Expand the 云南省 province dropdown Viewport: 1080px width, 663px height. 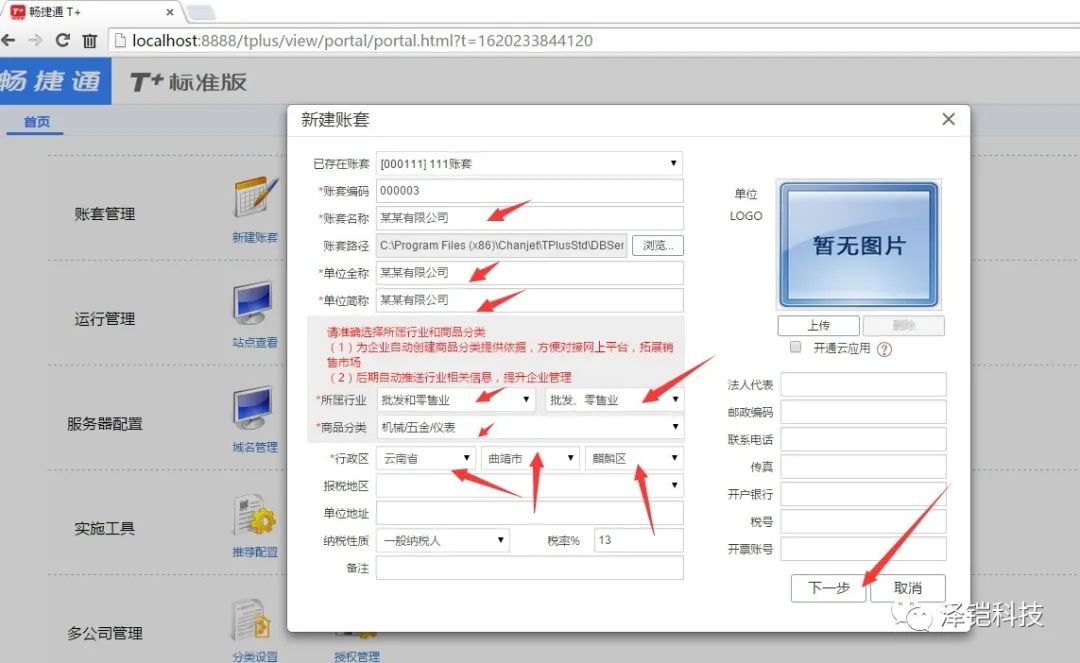tap(425, 459)
